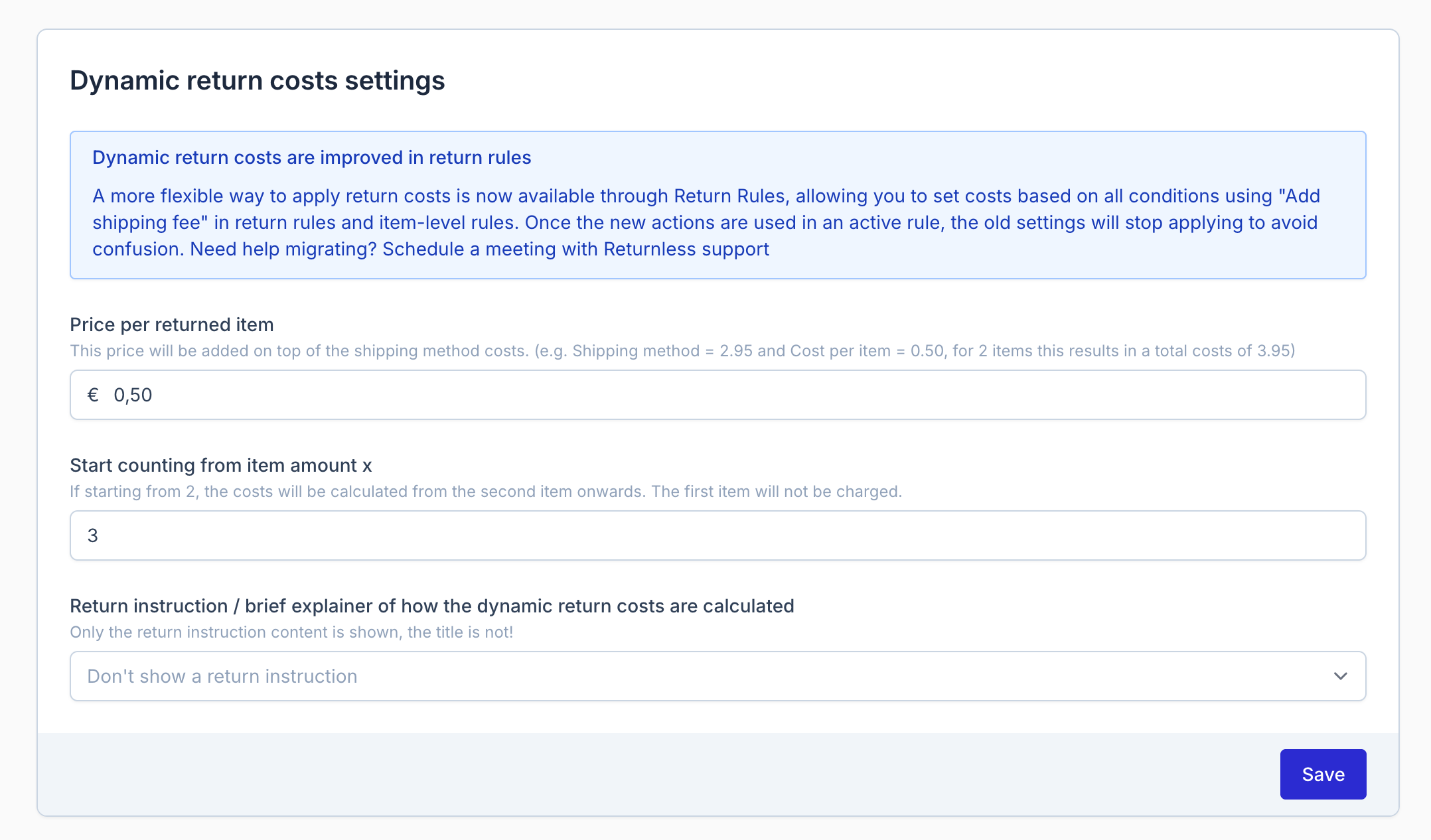This screenshot has width=1431, height=840.
Task: Click the "Dynamic return costs settings" heading
Action: [257, 81]
